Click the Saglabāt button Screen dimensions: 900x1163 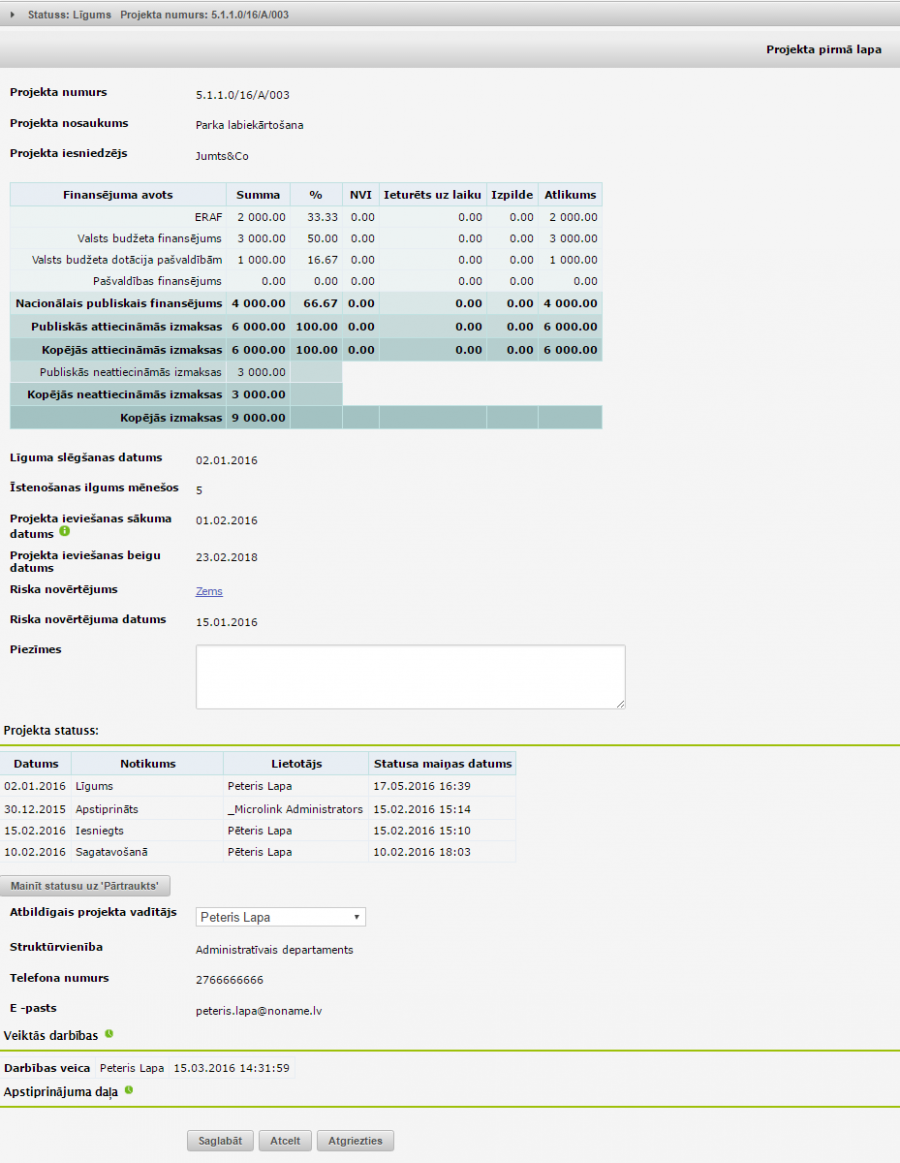220,1141
